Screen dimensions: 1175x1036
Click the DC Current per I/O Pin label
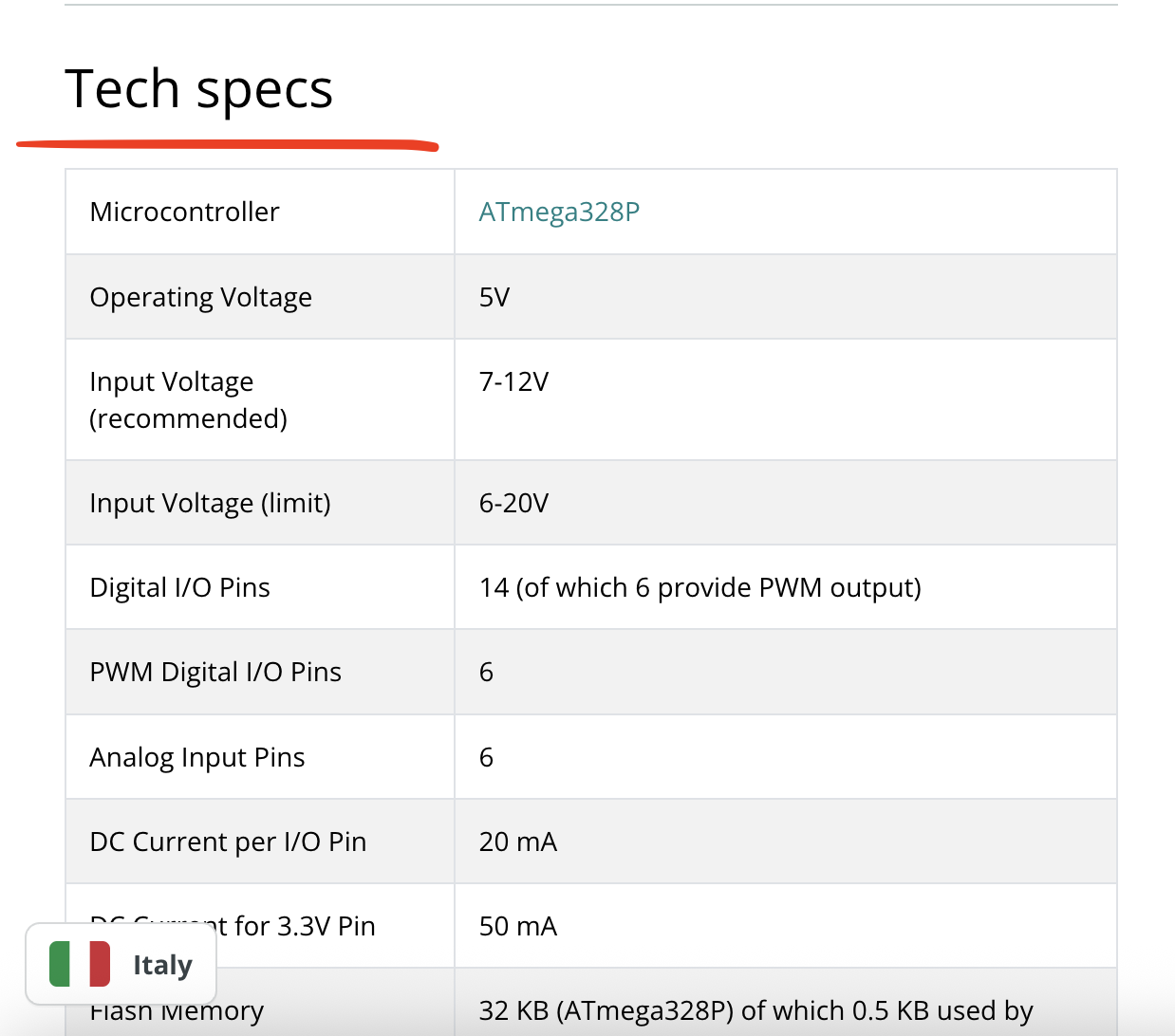pyautogui.click(x=228, y=842)
